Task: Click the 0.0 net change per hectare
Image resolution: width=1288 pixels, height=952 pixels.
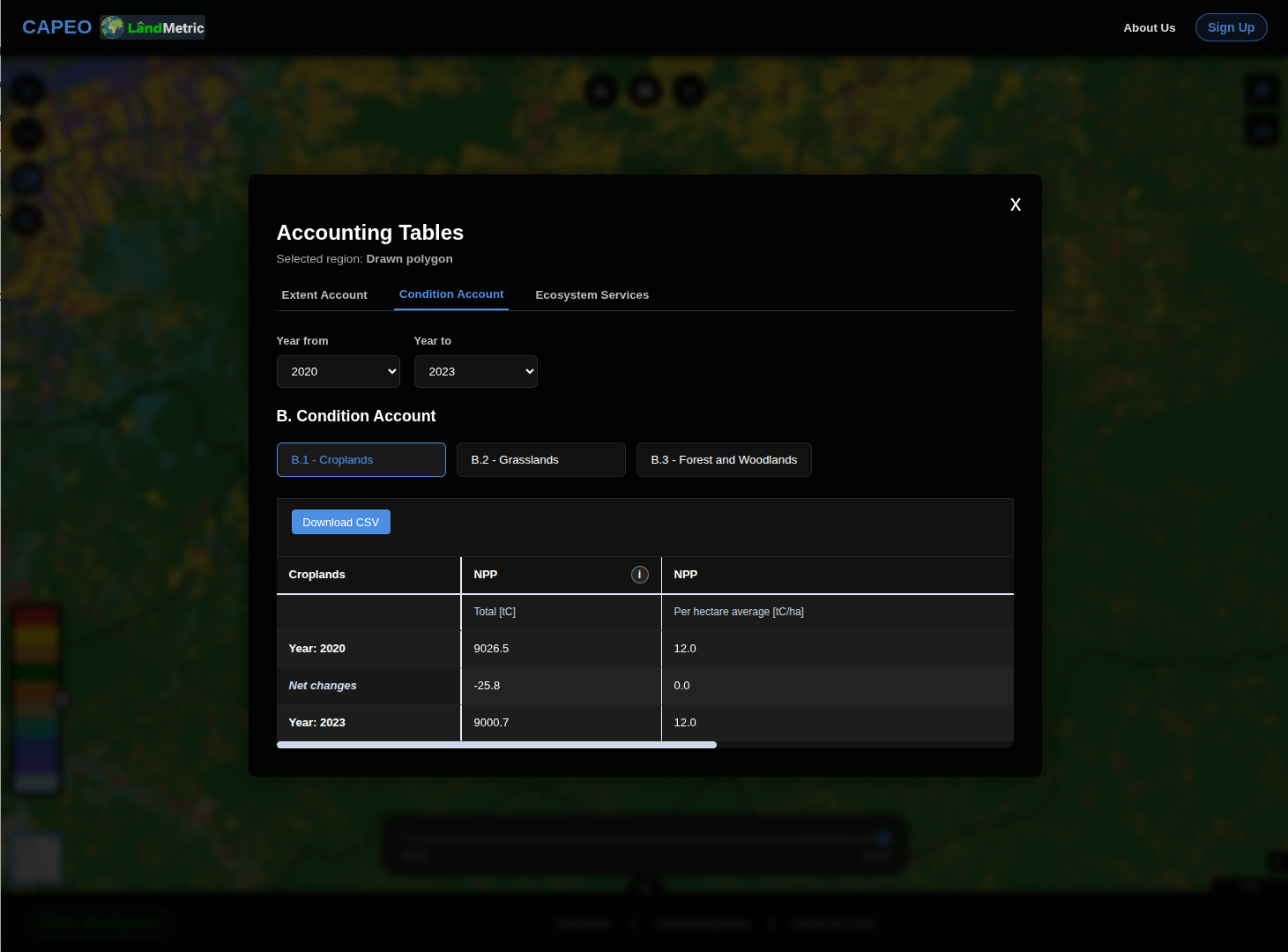Action: pos(681,686)
